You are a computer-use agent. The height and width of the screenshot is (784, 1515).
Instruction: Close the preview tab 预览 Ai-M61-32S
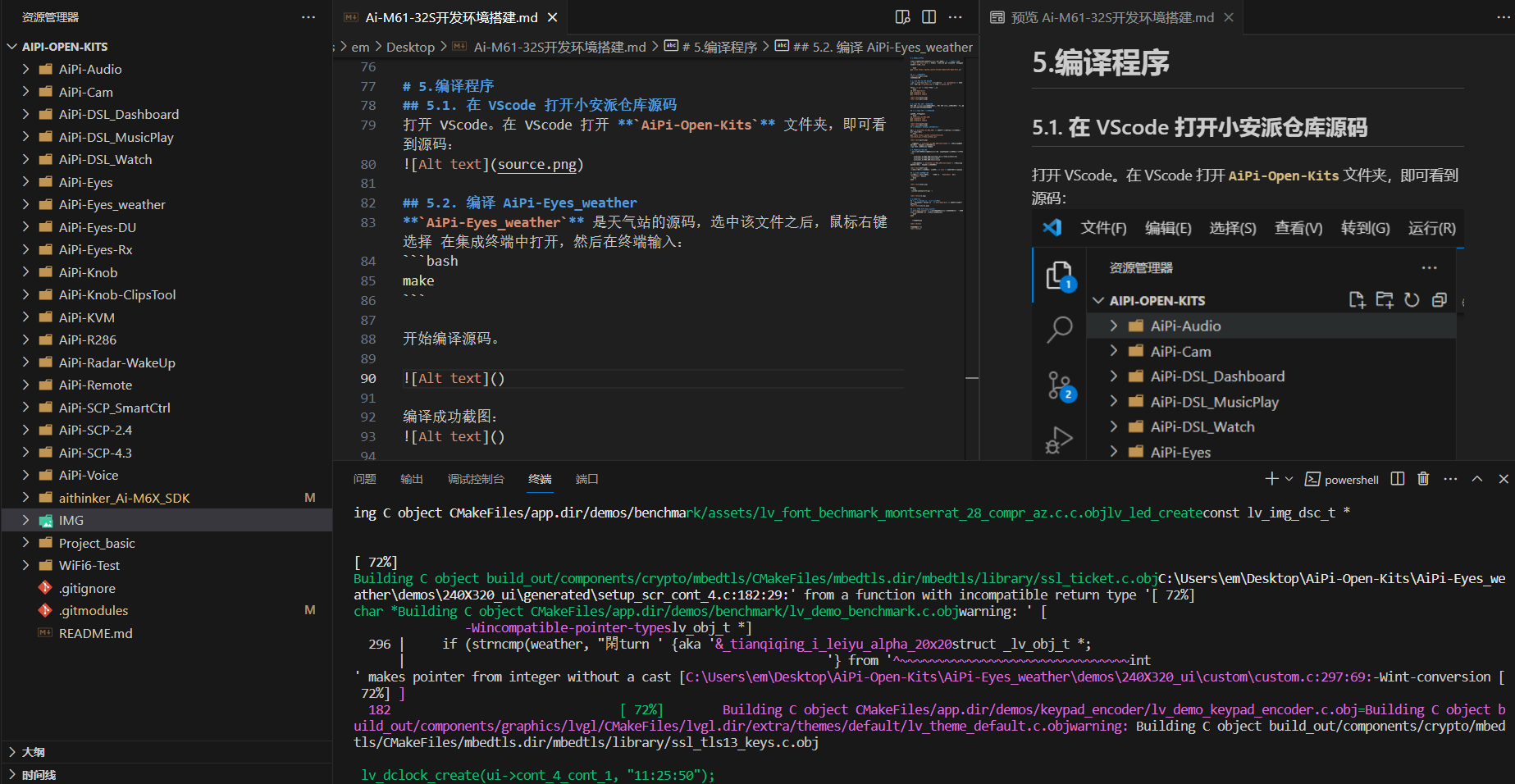(1228, 17)
